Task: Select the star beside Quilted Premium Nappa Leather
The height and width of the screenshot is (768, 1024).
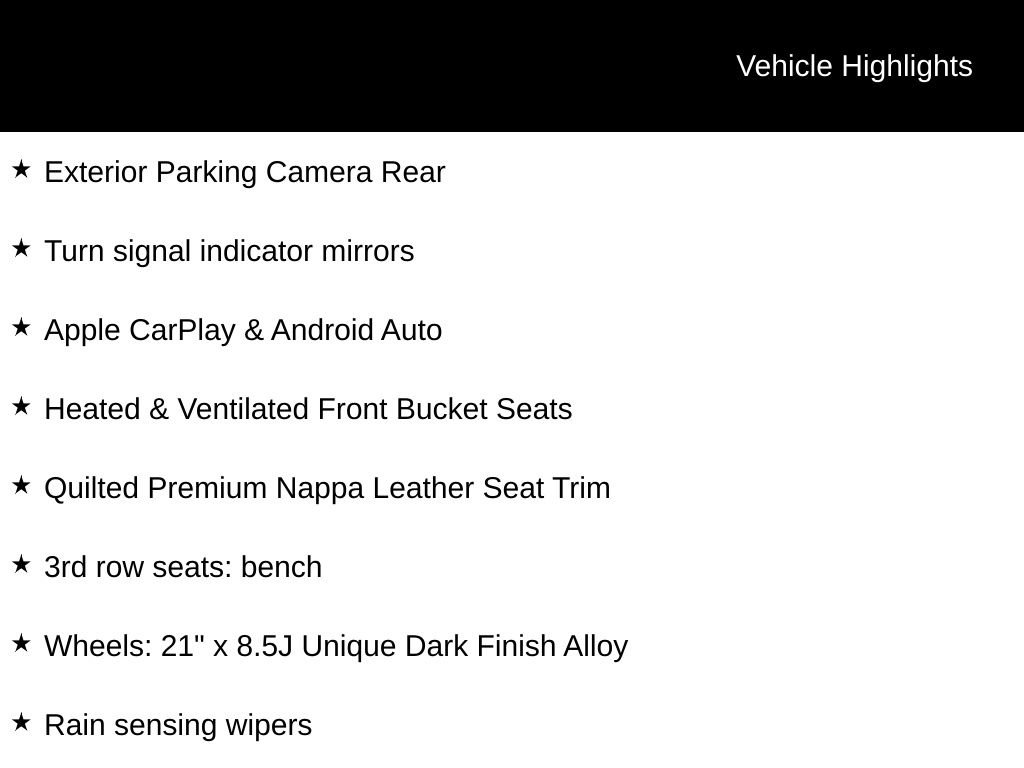Action: click(x=21, y=486)
